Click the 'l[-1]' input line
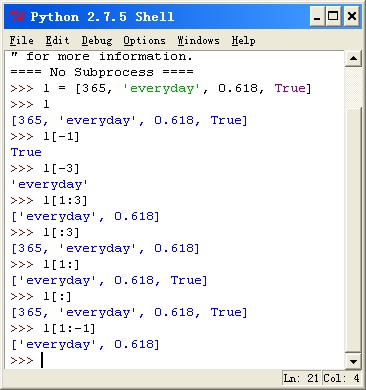 45,136
